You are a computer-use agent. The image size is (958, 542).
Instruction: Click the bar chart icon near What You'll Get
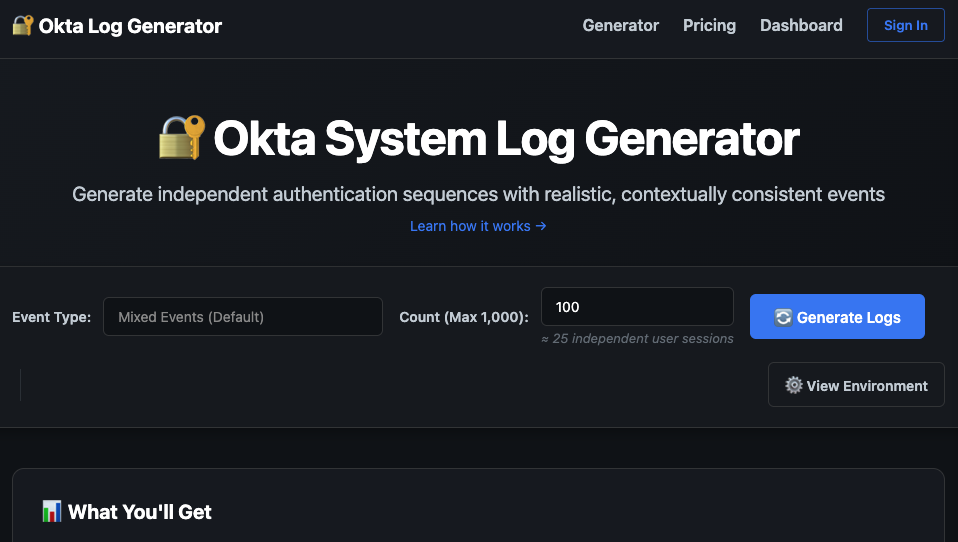[x=52, y=511]
